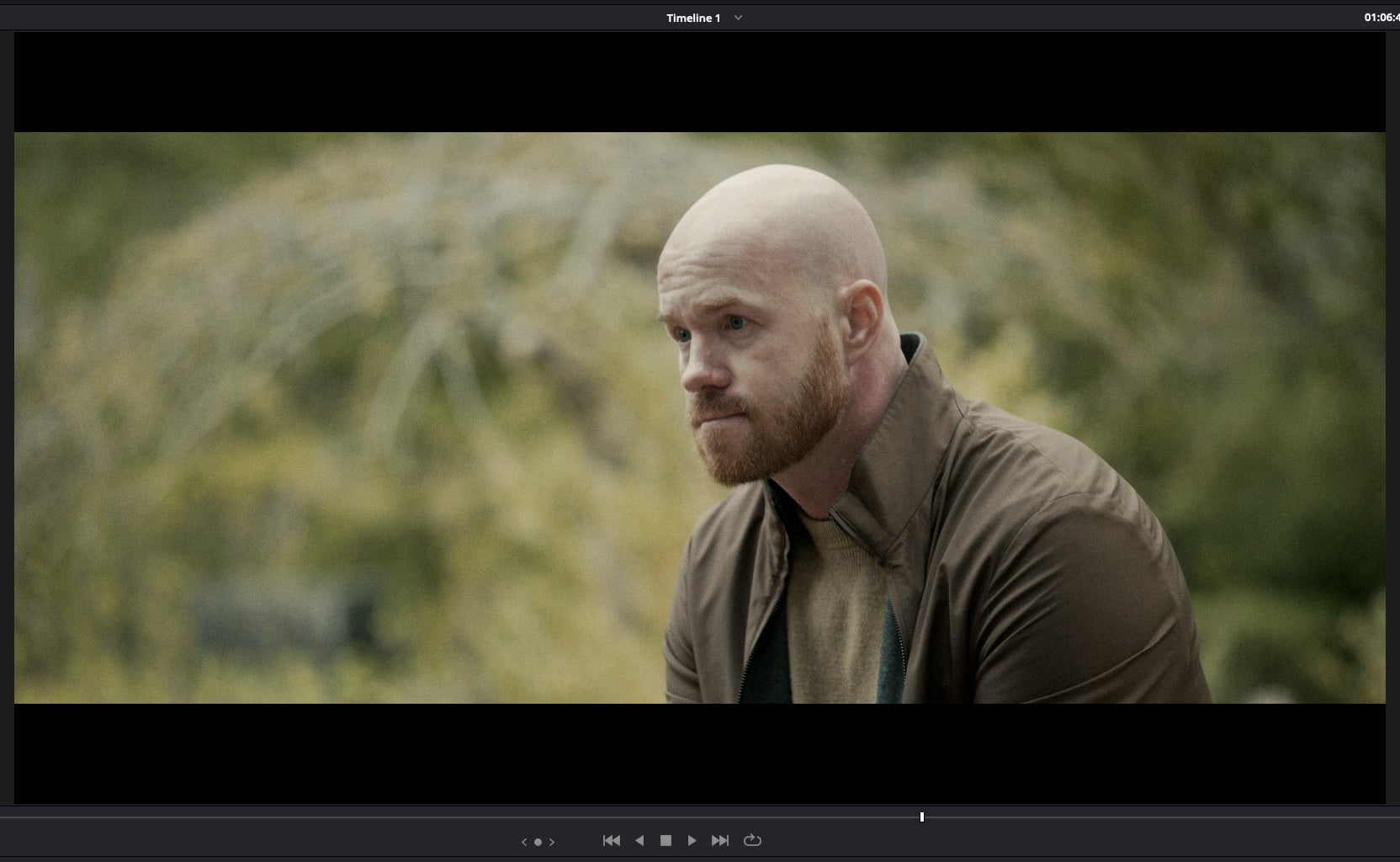Select the timecode display in the top right

[1381, 18]
